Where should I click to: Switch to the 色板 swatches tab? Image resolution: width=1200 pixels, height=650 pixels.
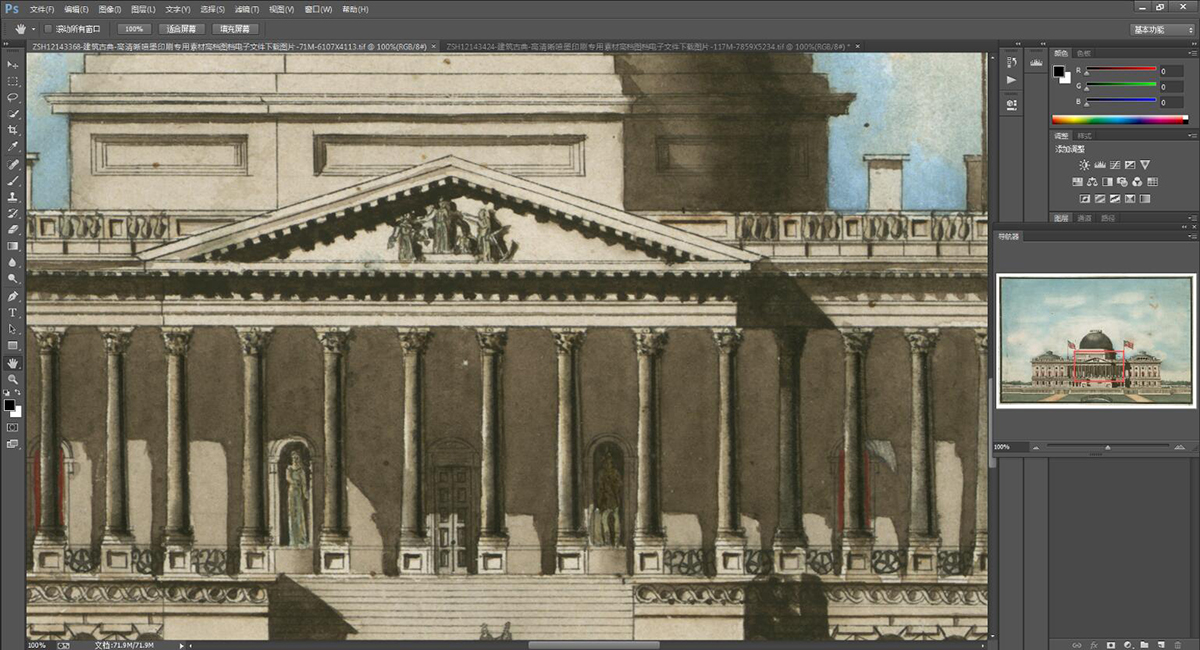tap(1084, 53)
